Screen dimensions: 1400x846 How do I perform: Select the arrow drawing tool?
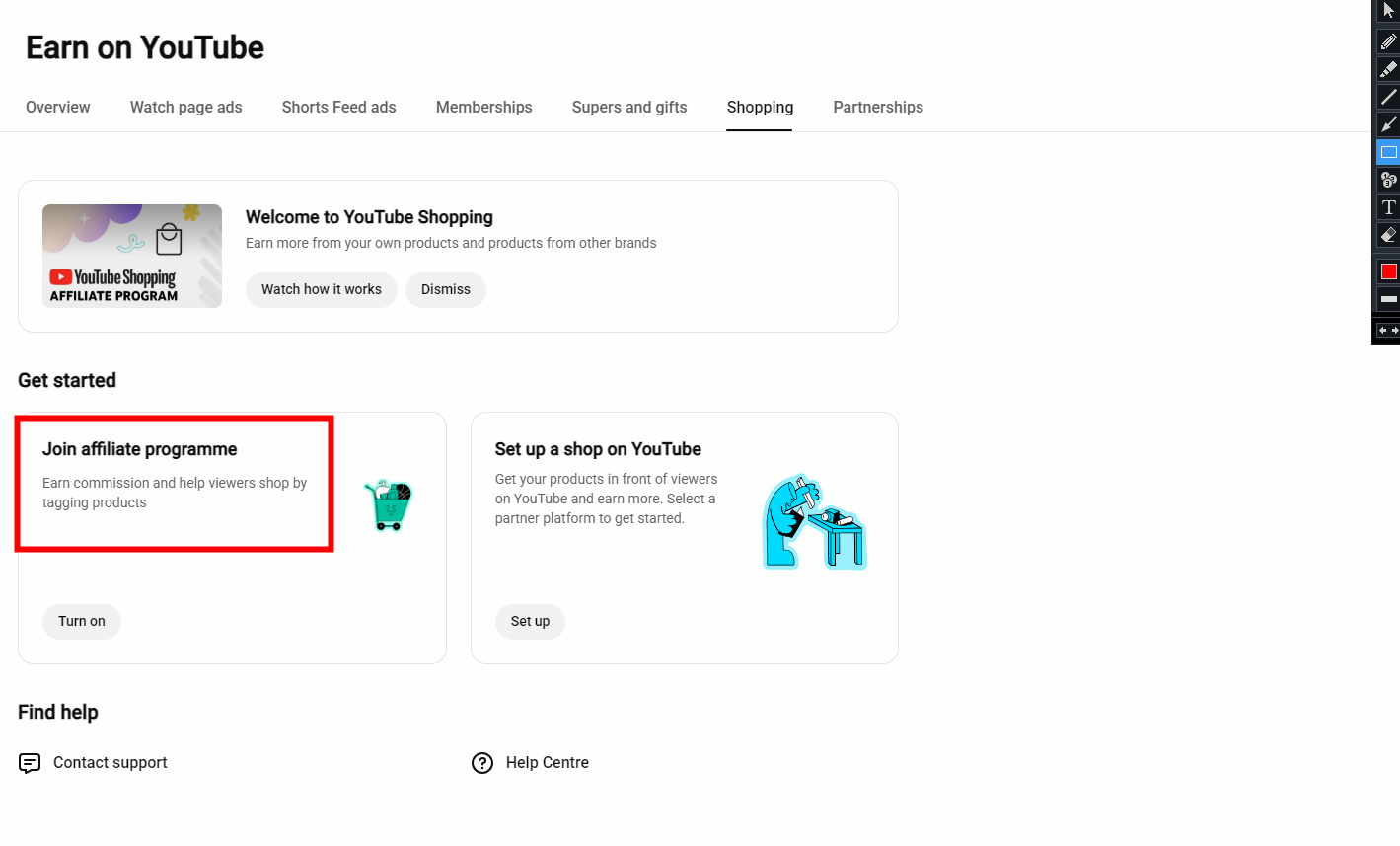tap(1388, 124)
